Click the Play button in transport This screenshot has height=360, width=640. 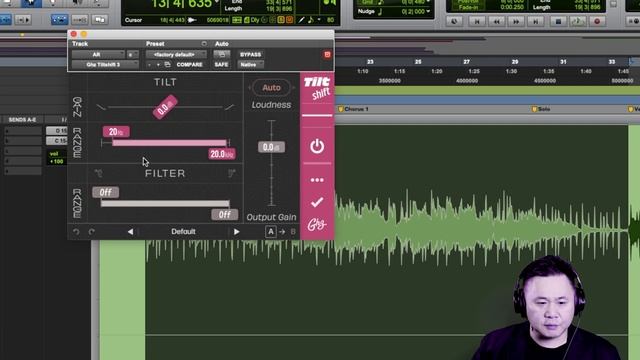[578, 21]
